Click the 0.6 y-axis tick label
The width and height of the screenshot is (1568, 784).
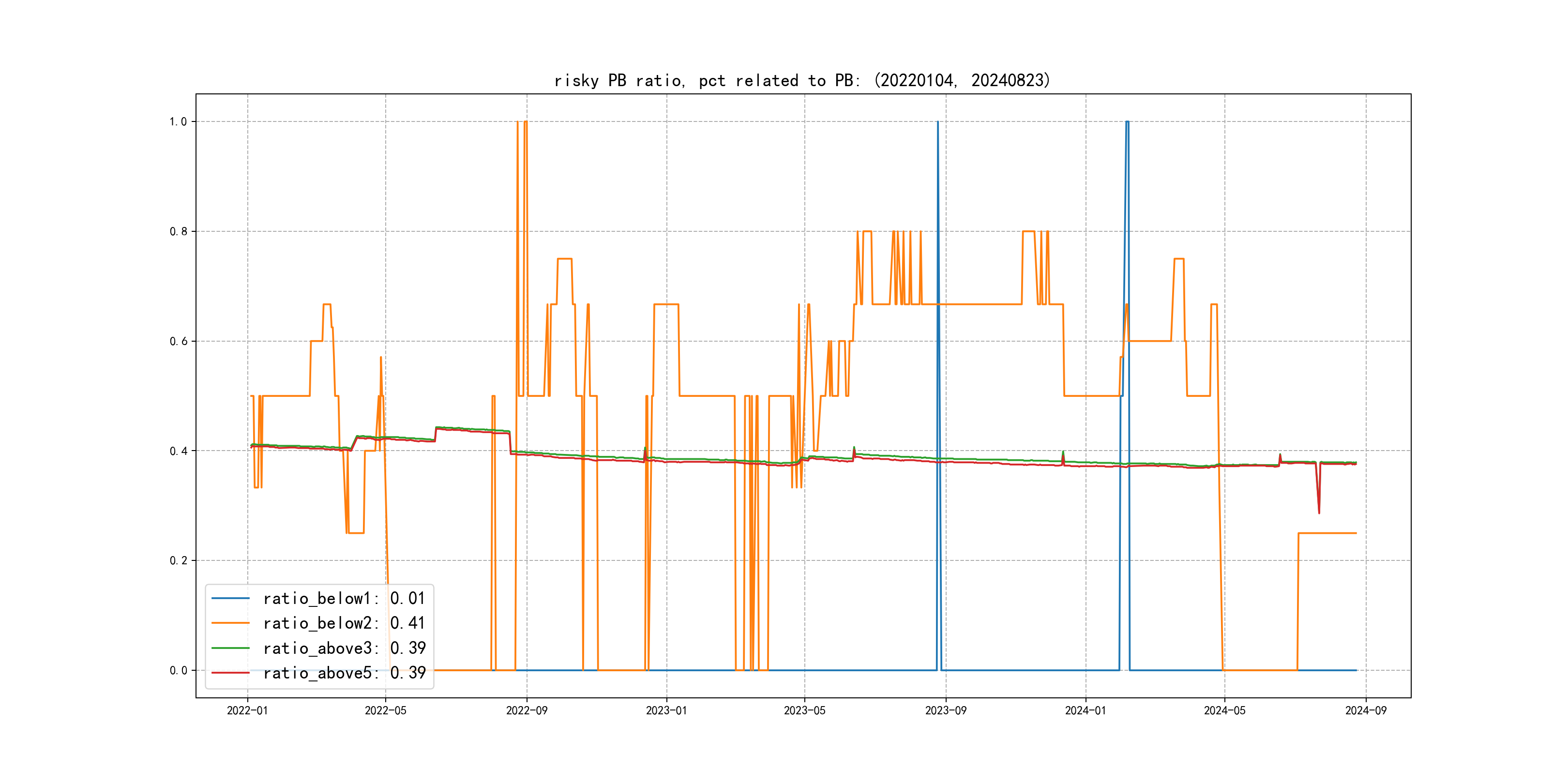point(179,342)
